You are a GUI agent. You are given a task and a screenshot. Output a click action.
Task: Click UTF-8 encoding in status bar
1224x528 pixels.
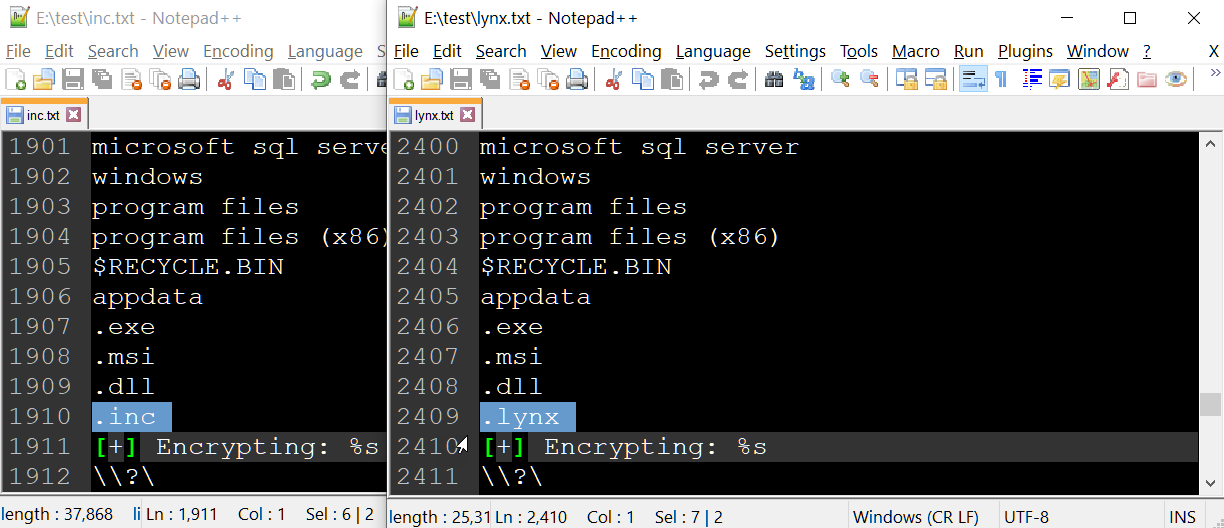(x=1025, y=517)
